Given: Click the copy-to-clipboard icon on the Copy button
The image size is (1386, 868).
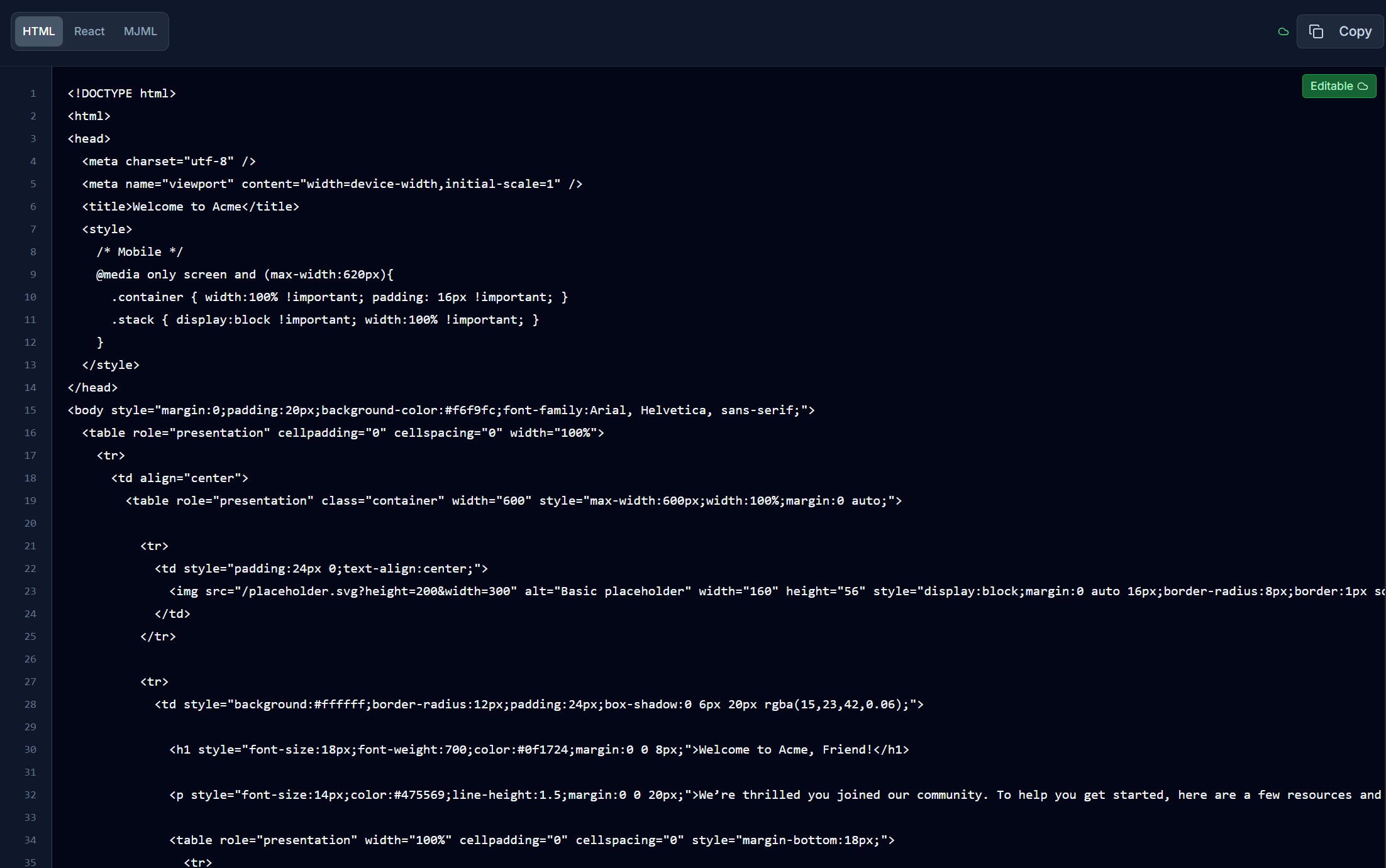Looking at the screenshot, I should click(x=1316, y=31).
